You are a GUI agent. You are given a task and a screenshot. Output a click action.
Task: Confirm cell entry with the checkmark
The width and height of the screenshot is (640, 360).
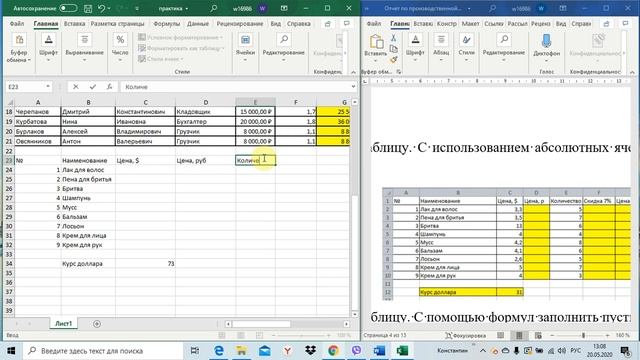tap(93, 87)
